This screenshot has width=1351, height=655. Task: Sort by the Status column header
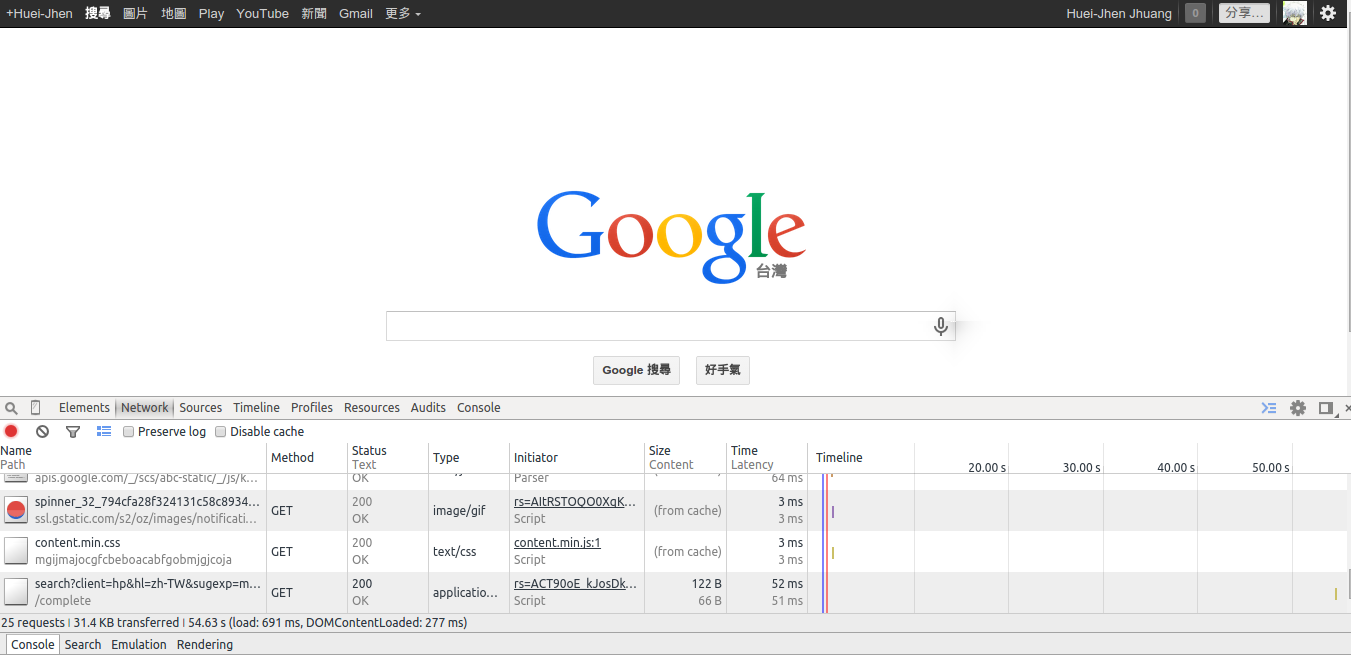coord(388,458)
